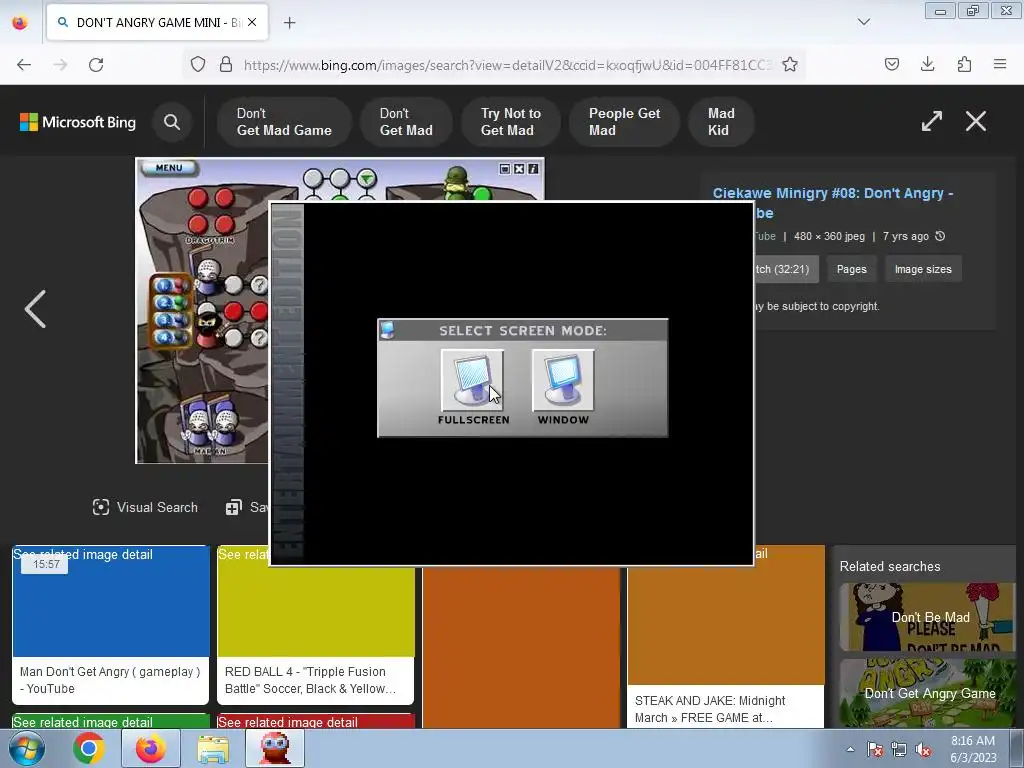Open Bing search magnifier button

(172, 122)
